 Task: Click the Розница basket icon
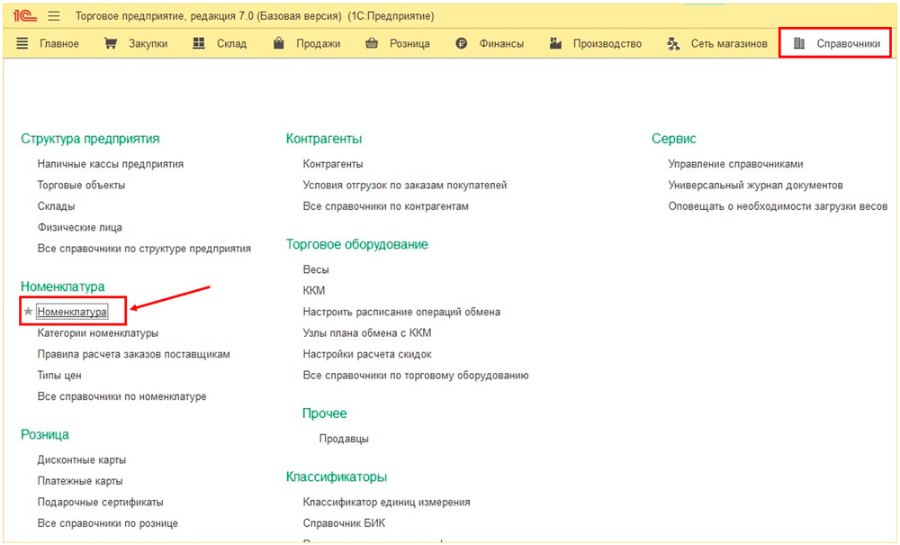pos(371,43)
